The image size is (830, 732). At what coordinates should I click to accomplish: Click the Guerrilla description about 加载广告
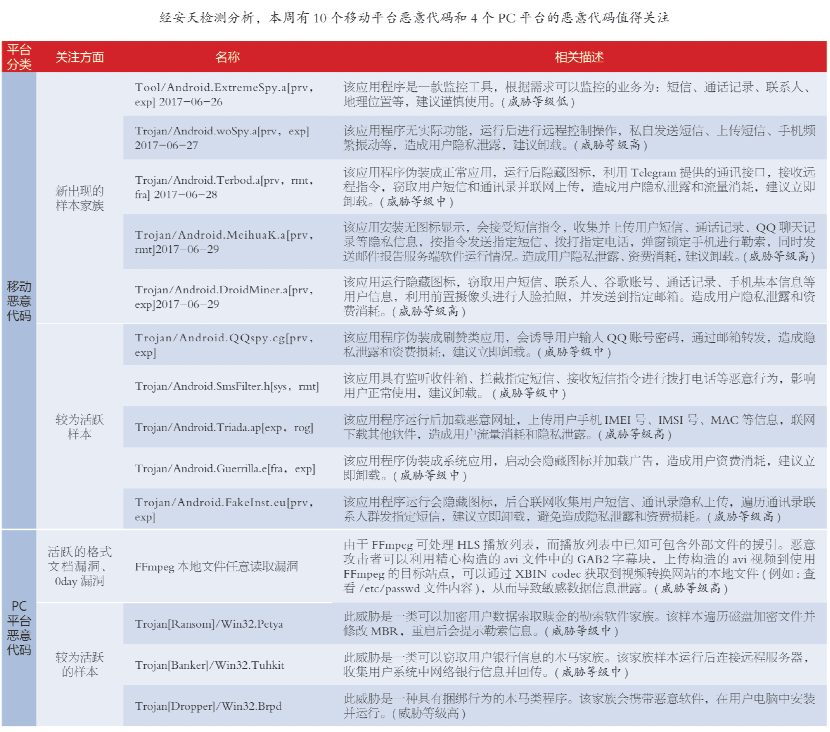pyautogui.click(x=579, y=468)
